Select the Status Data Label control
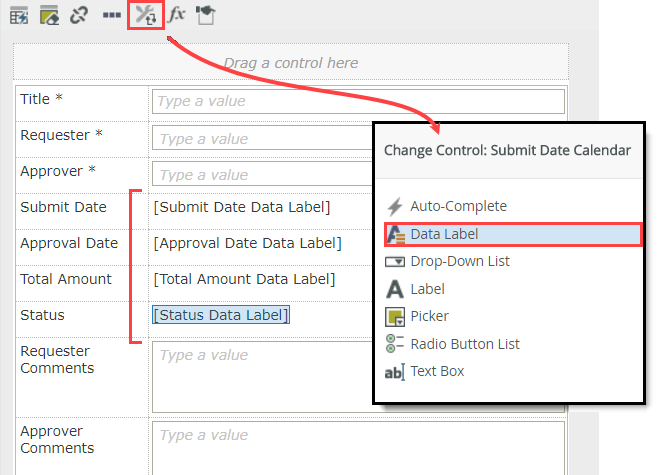658x475 pixels. (x=221, y=315)
